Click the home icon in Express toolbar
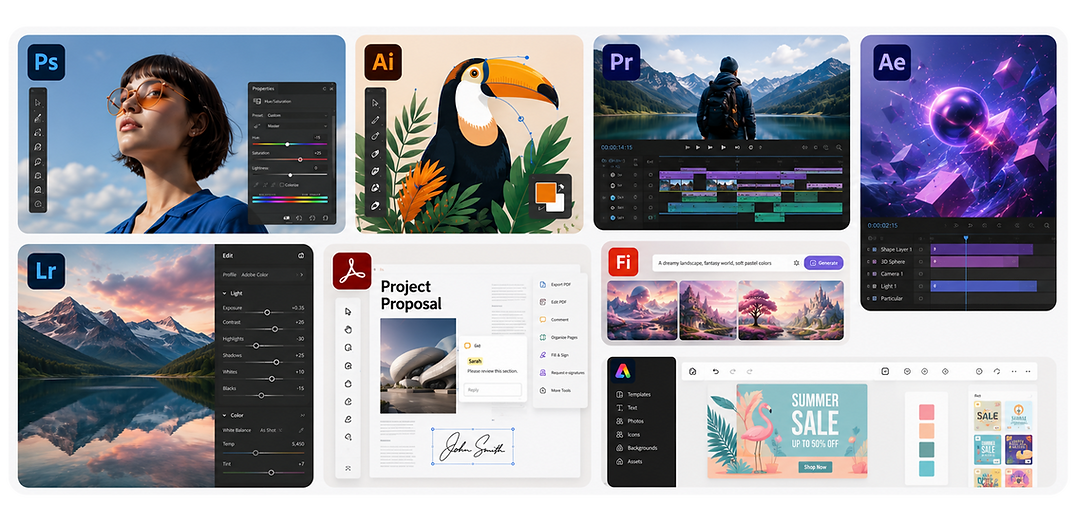Image resolution: width=1076 pixels, height=508 pixels. tap(692, 371)
